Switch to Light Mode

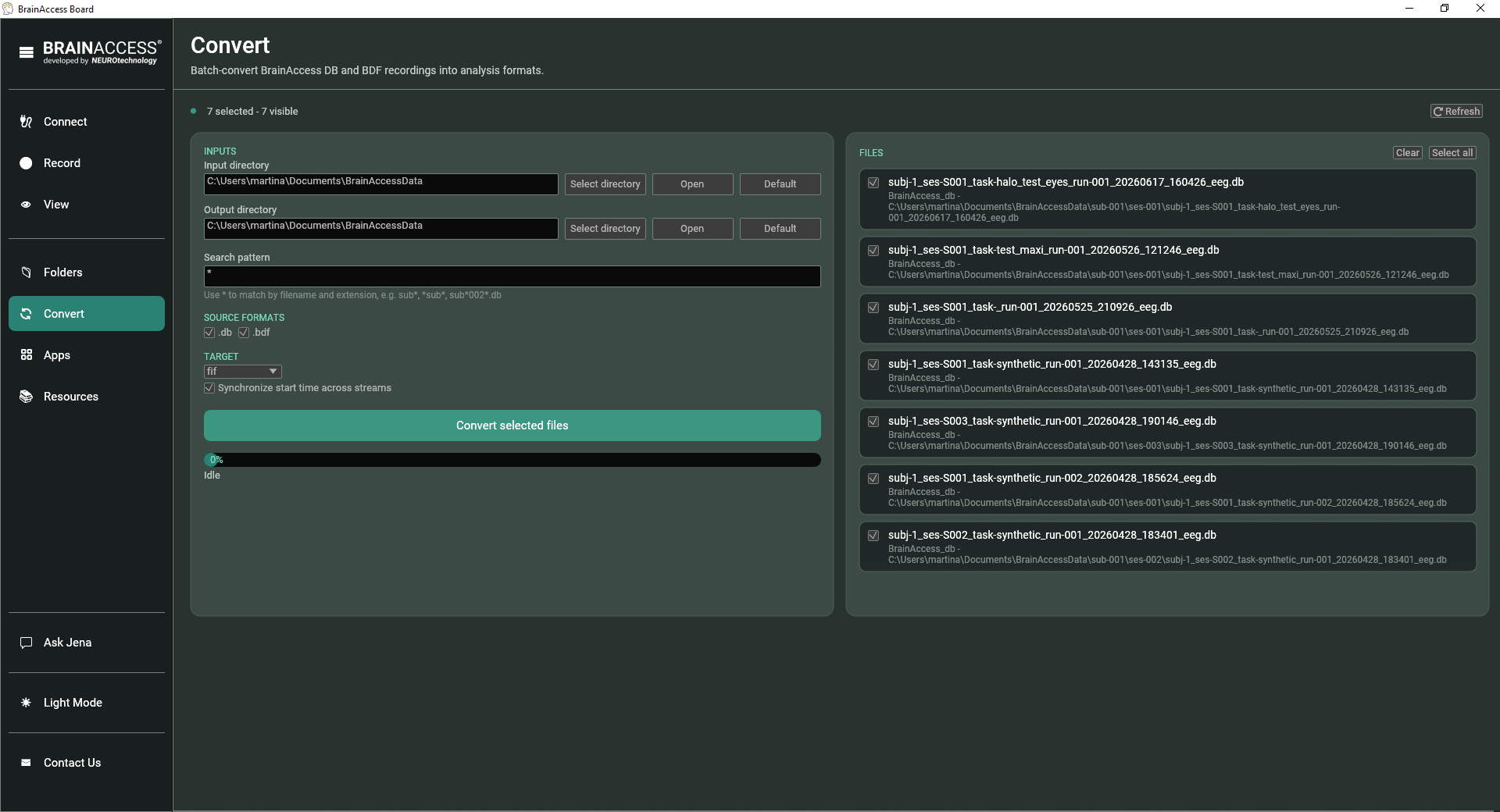87,703
